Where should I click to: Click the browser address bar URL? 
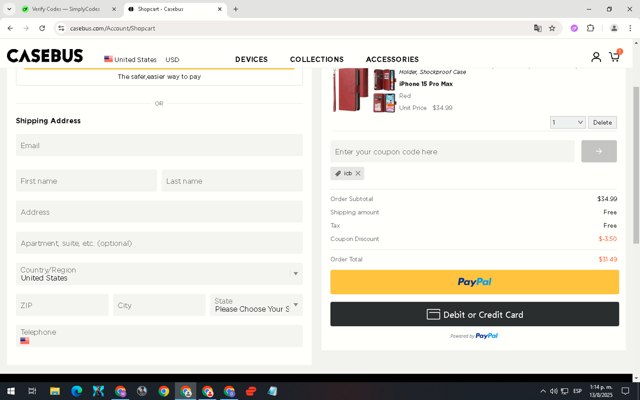coord(112,28)
